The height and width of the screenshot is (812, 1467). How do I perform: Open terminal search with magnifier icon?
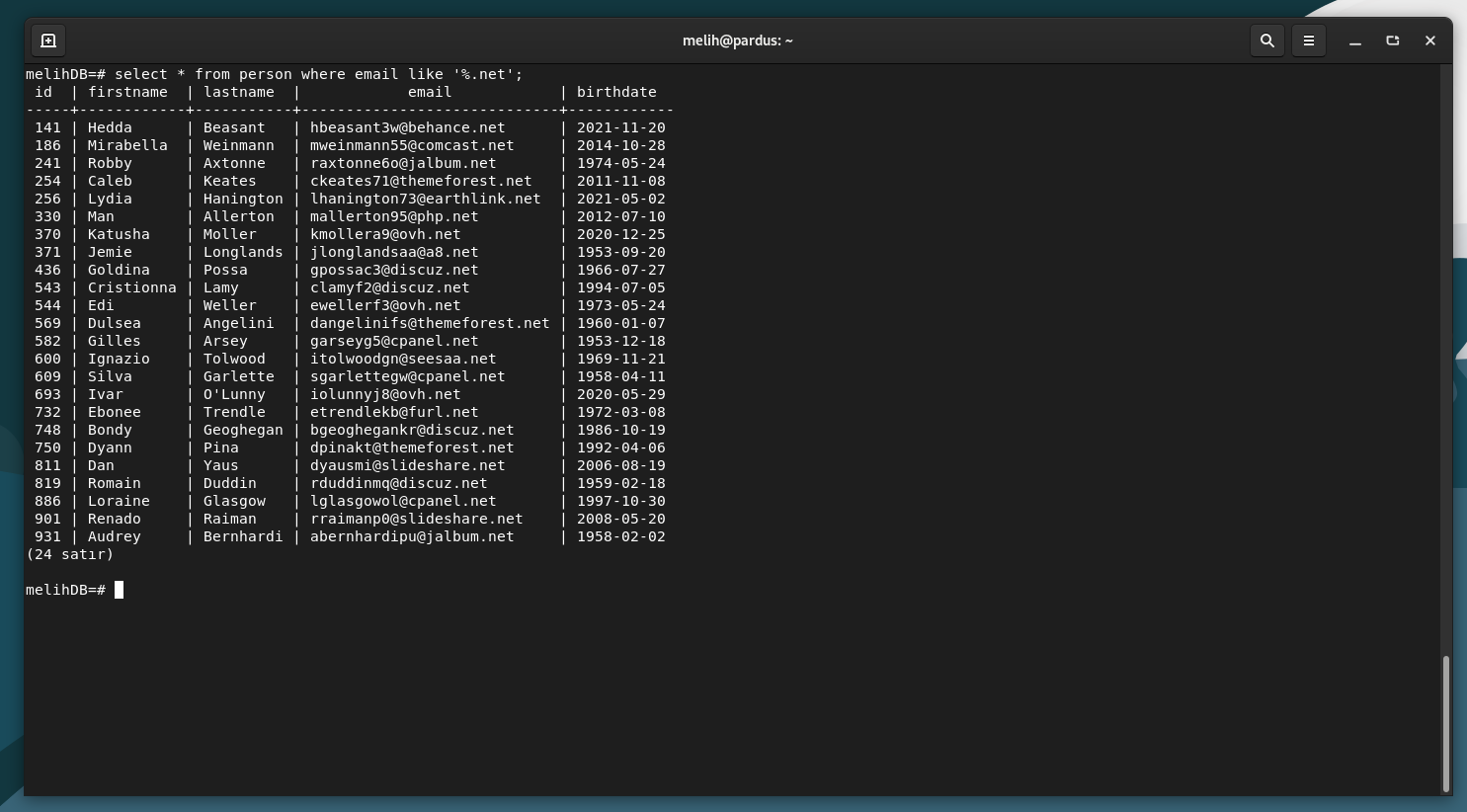click(x=1267, y=41)
